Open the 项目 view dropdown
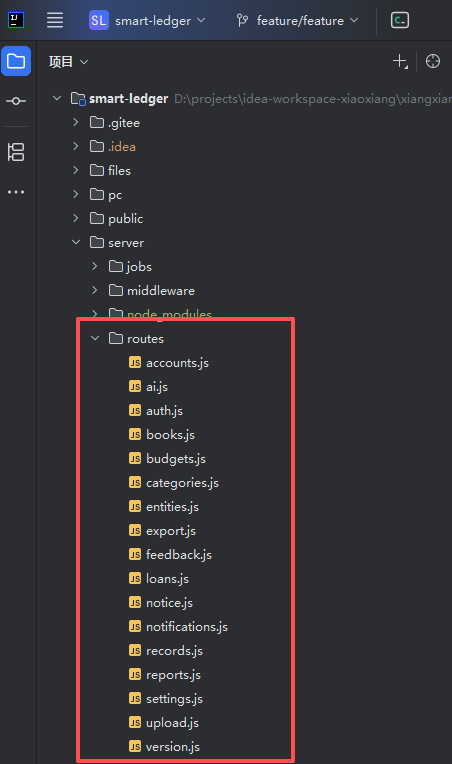 point(69,62)
